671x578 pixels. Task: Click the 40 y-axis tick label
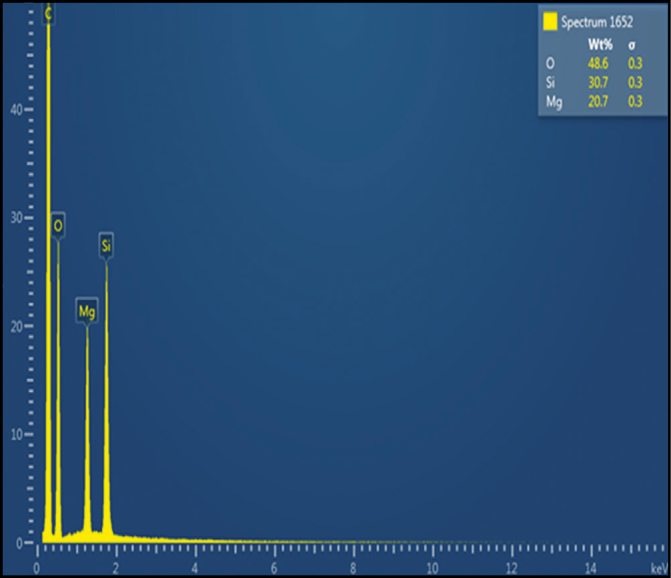pyautogui.click(x=16, y=110)
